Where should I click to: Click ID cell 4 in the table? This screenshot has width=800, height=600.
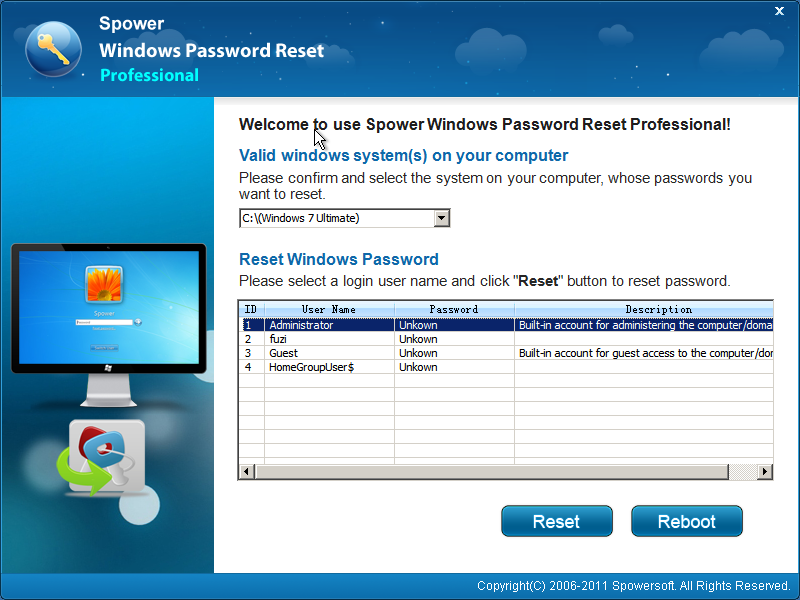click(x=252, y=367)
